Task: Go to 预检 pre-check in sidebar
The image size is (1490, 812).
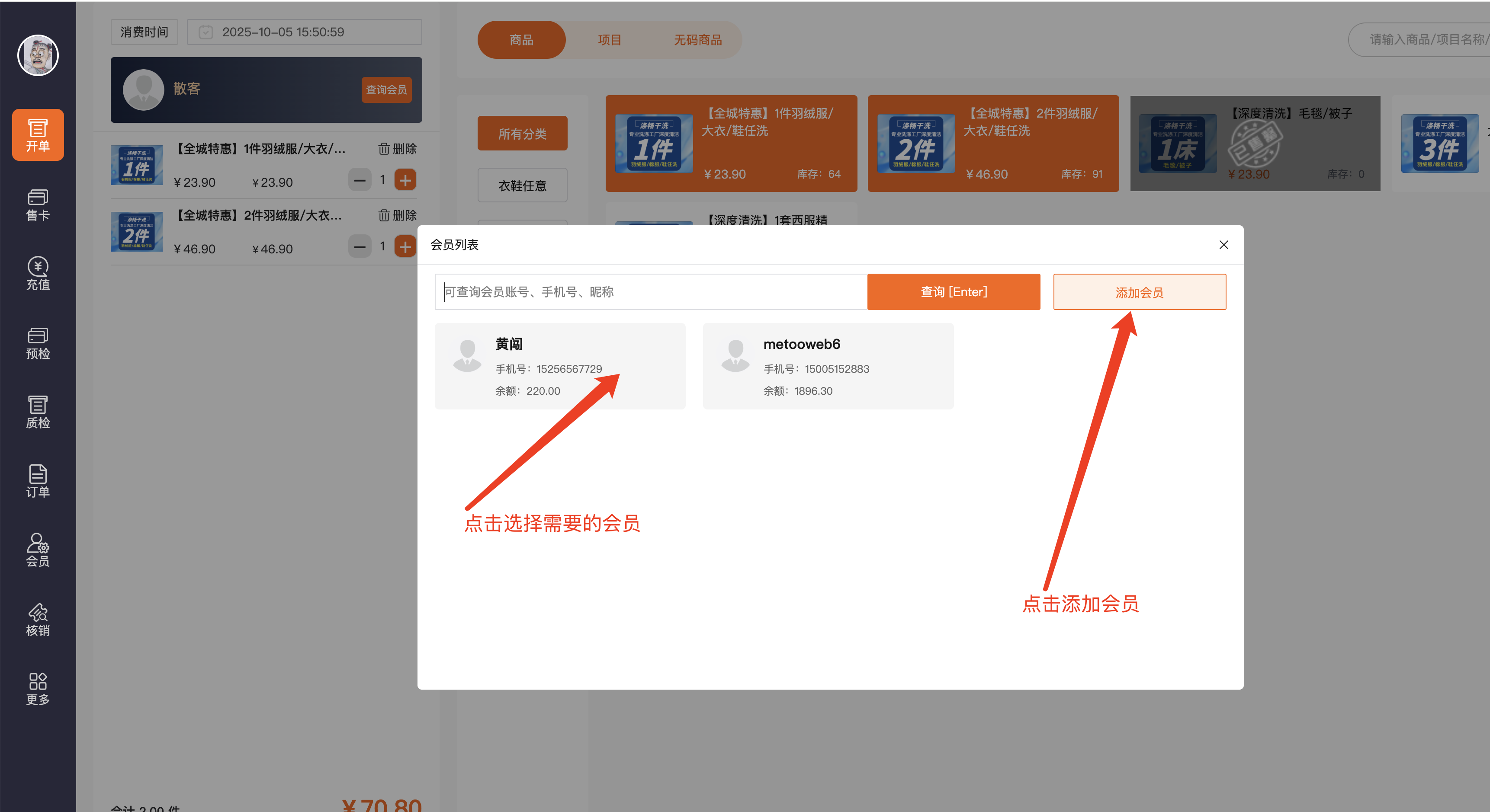Action: (x=38, y=343)
